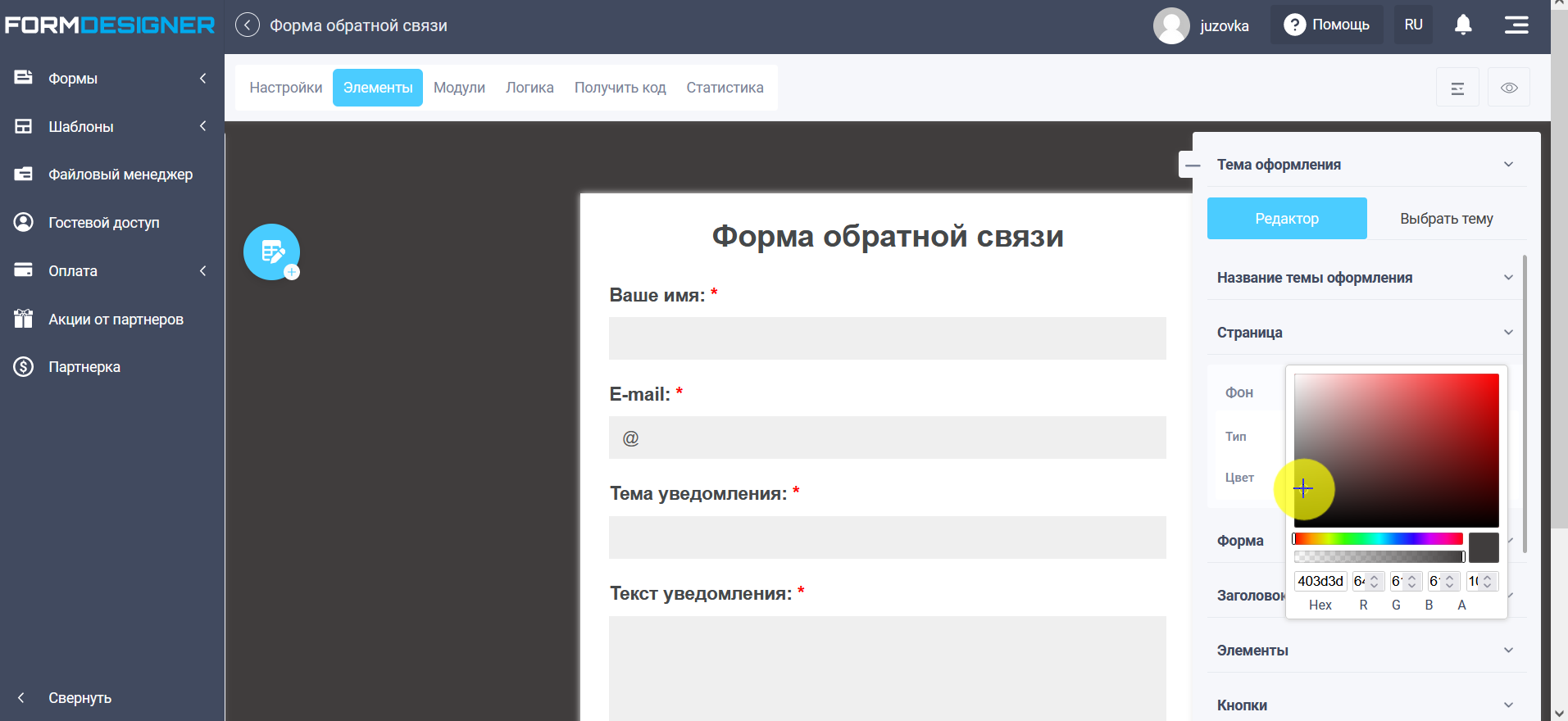This screenshot has width=1568, height=721.
Task: Click the Файловый менеджер icon
Action: point(24,174)
